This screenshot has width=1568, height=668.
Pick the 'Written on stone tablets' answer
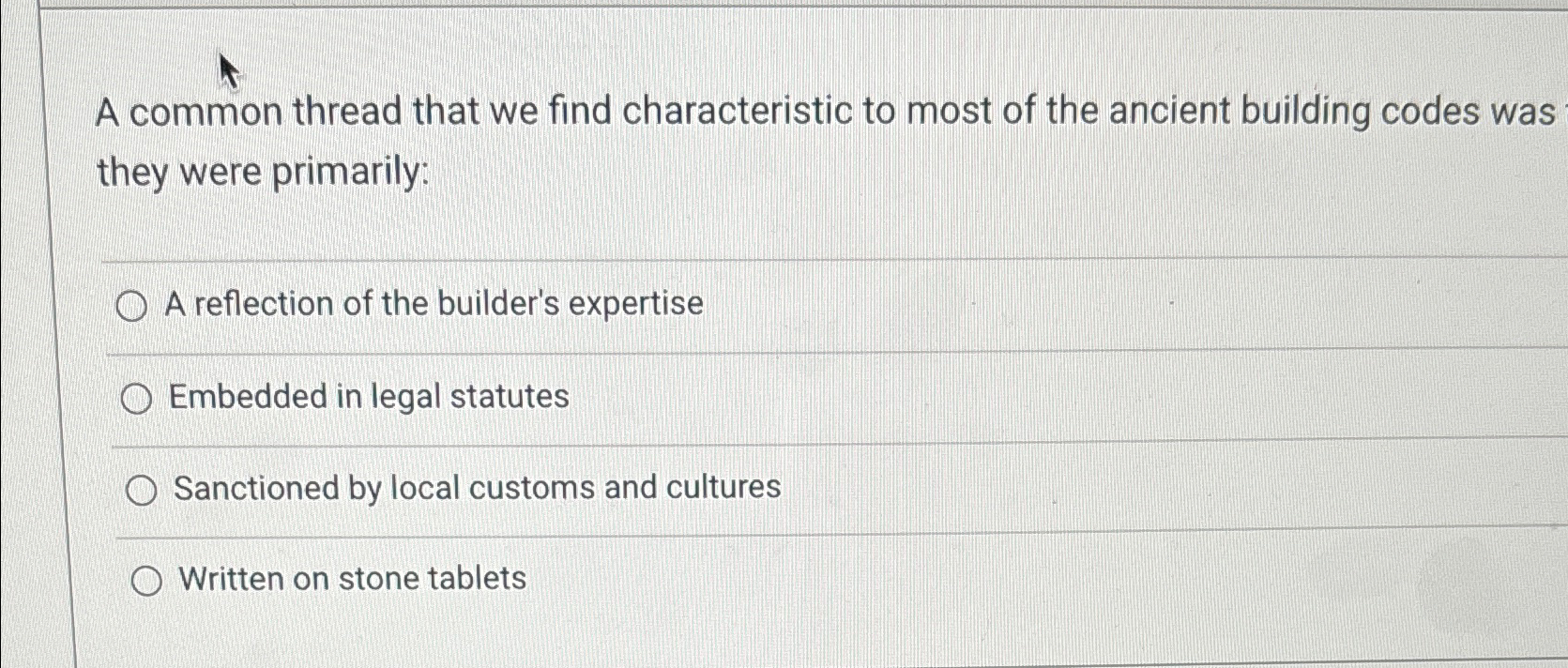coord(145,581)
